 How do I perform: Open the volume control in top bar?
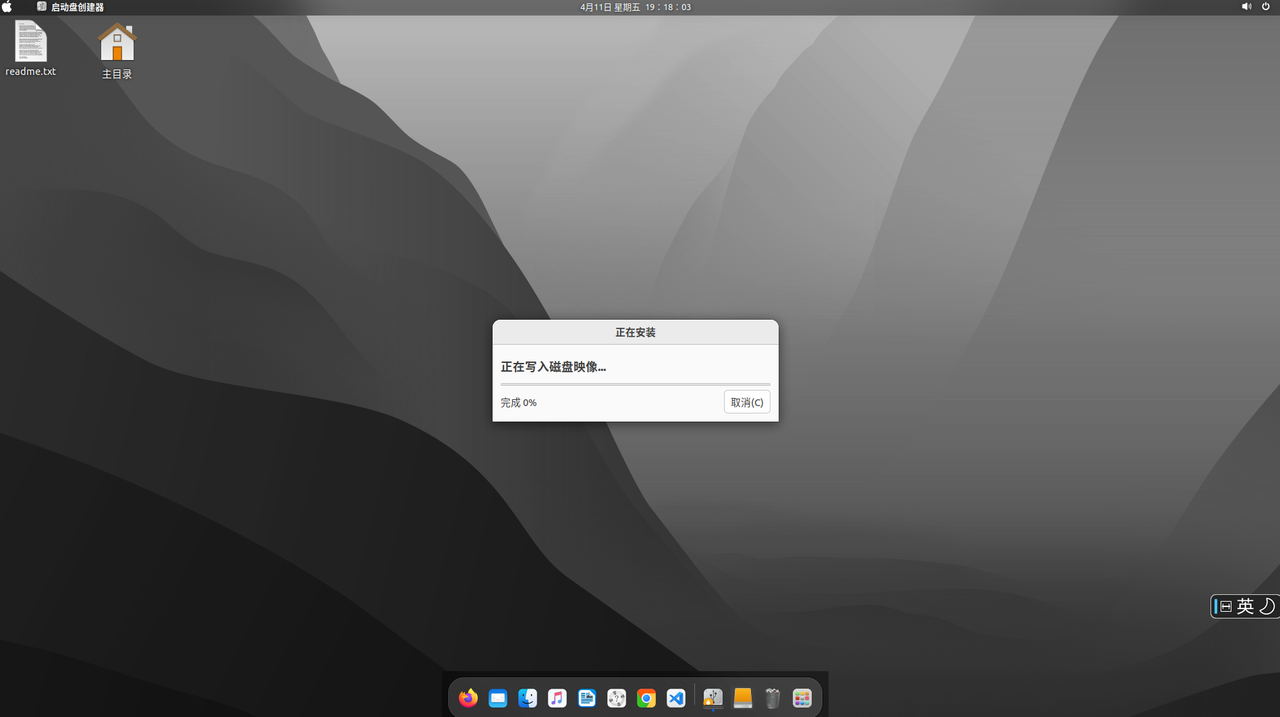(x=1246, y=7)
